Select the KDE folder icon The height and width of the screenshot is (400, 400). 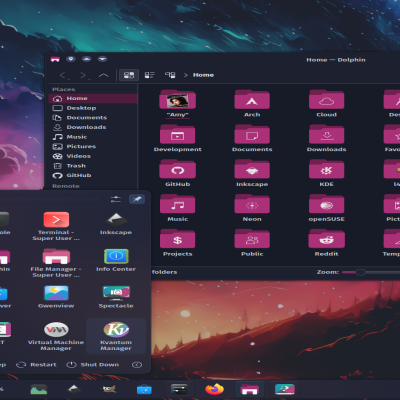click(326, 169)
